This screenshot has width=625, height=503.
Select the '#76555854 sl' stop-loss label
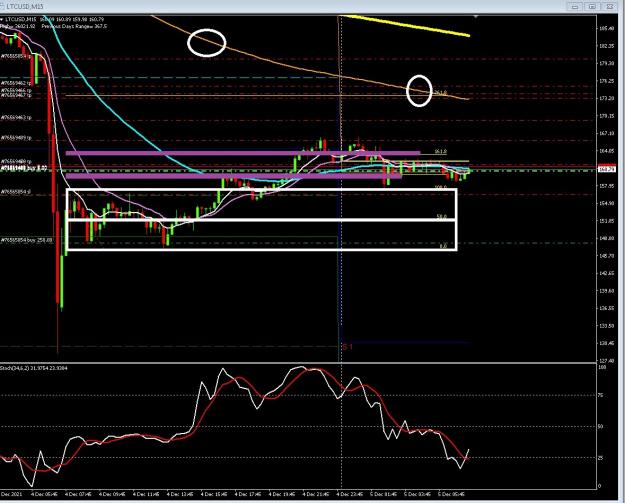(x=16, y=192)
